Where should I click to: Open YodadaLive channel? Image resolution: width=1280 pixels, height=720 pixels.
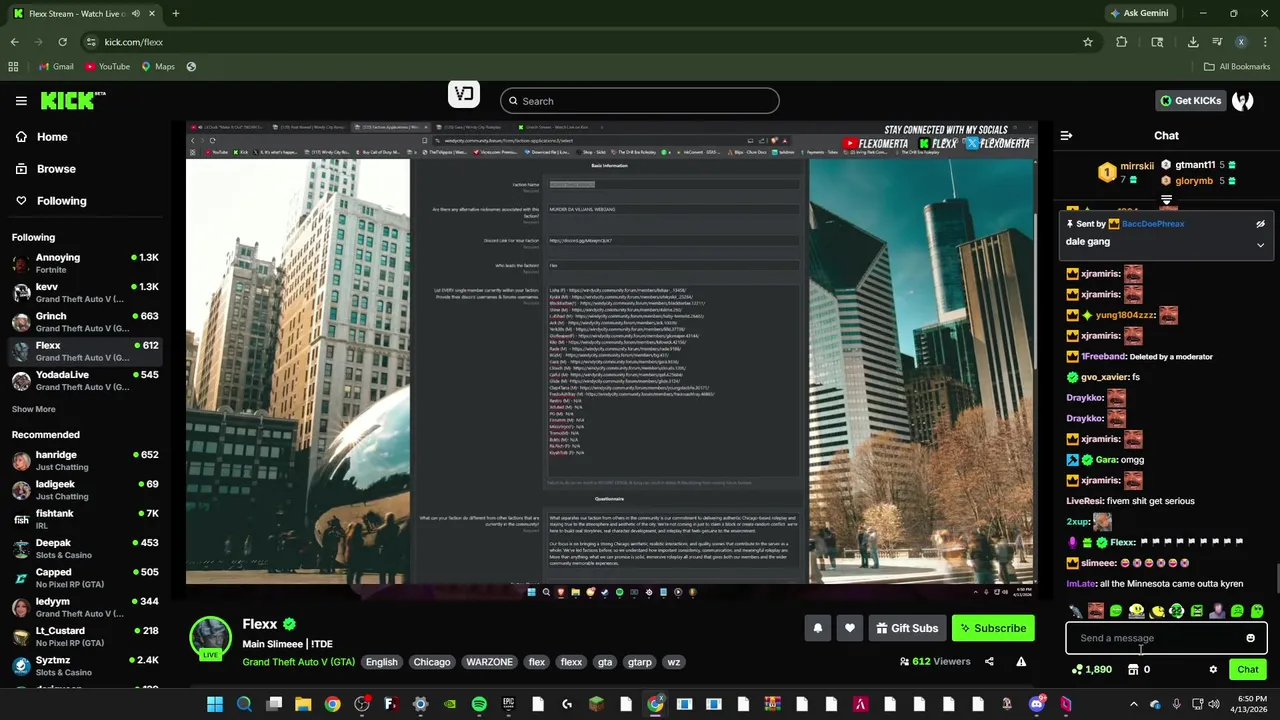[85, 381]
